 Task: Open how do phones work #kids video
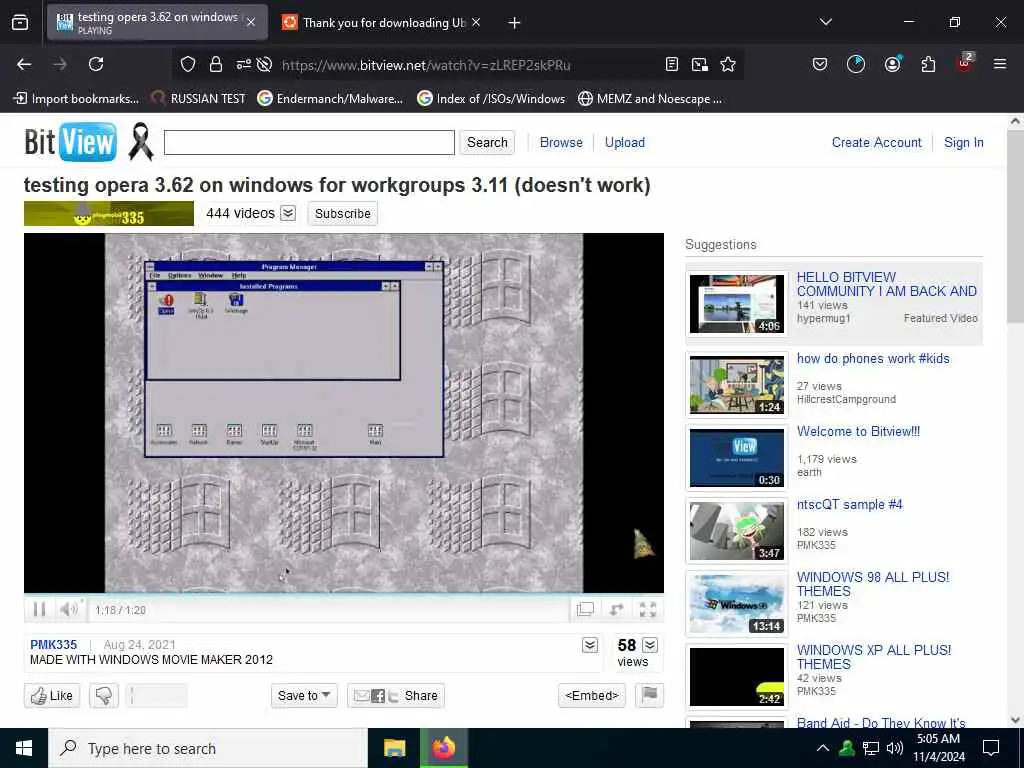coord(872,359)
